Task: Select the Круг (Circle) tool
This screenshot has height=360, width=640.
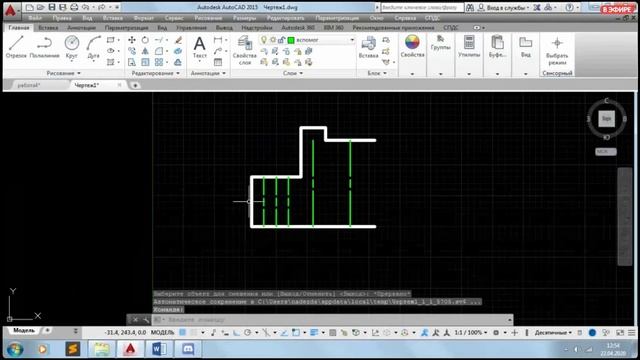Action: coord(71,47)
